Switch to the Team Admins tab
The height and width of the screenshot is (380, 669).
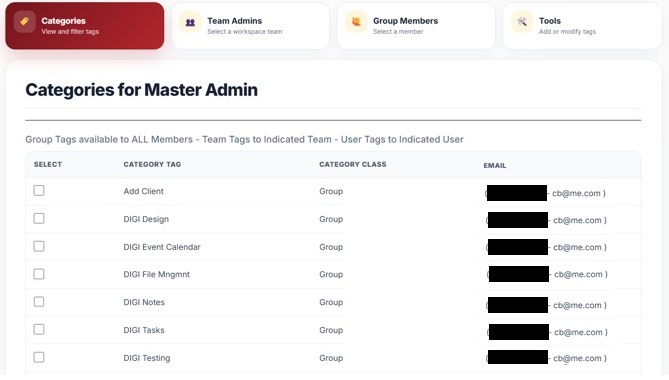click(x=250, y=26)
